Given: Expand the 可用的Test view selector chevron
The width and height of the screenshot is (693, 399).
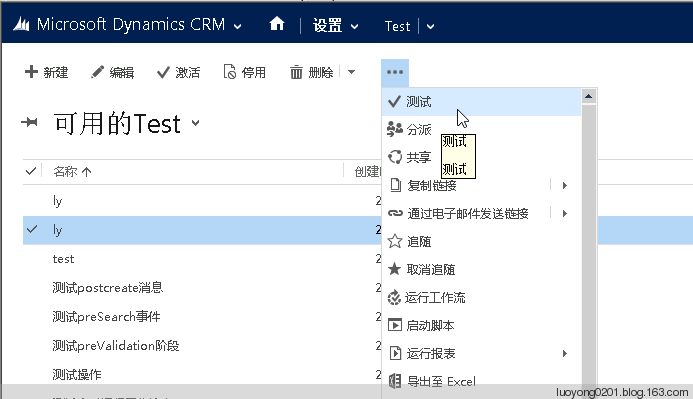Looking at the screenshot, I should [x=195, y=123].
